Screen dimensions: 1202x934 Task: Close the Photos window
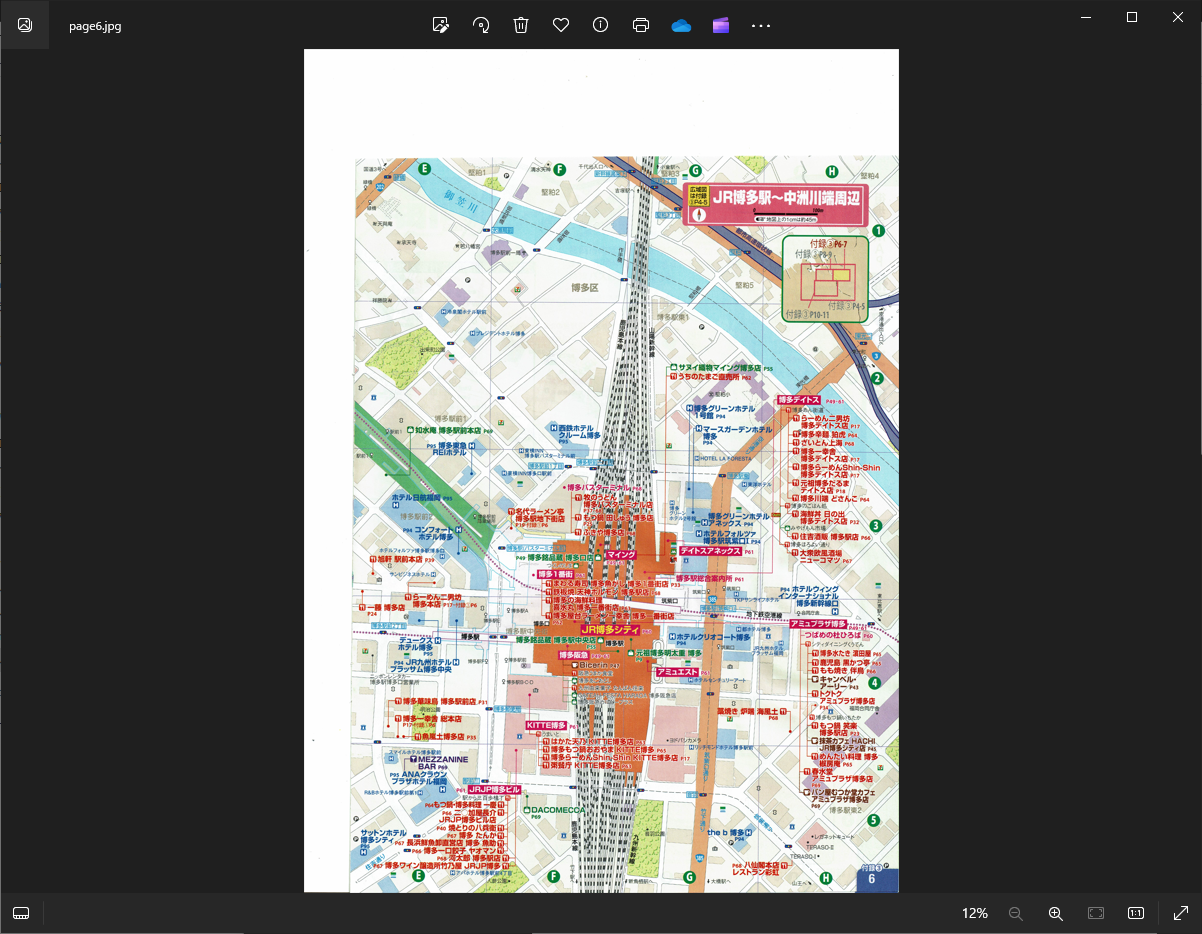tap(1178, 17)
